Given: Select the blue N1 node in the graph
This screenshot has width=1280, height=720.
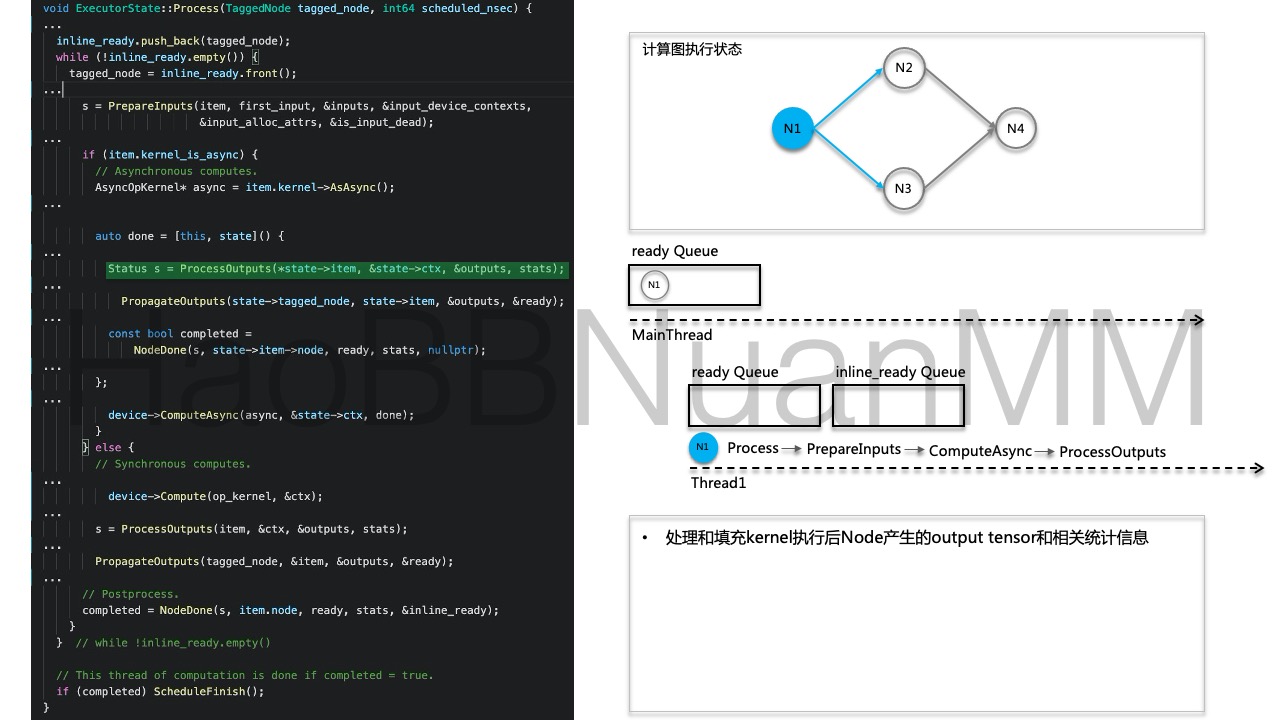Looking at the screenshot, I should click(791, 128).
